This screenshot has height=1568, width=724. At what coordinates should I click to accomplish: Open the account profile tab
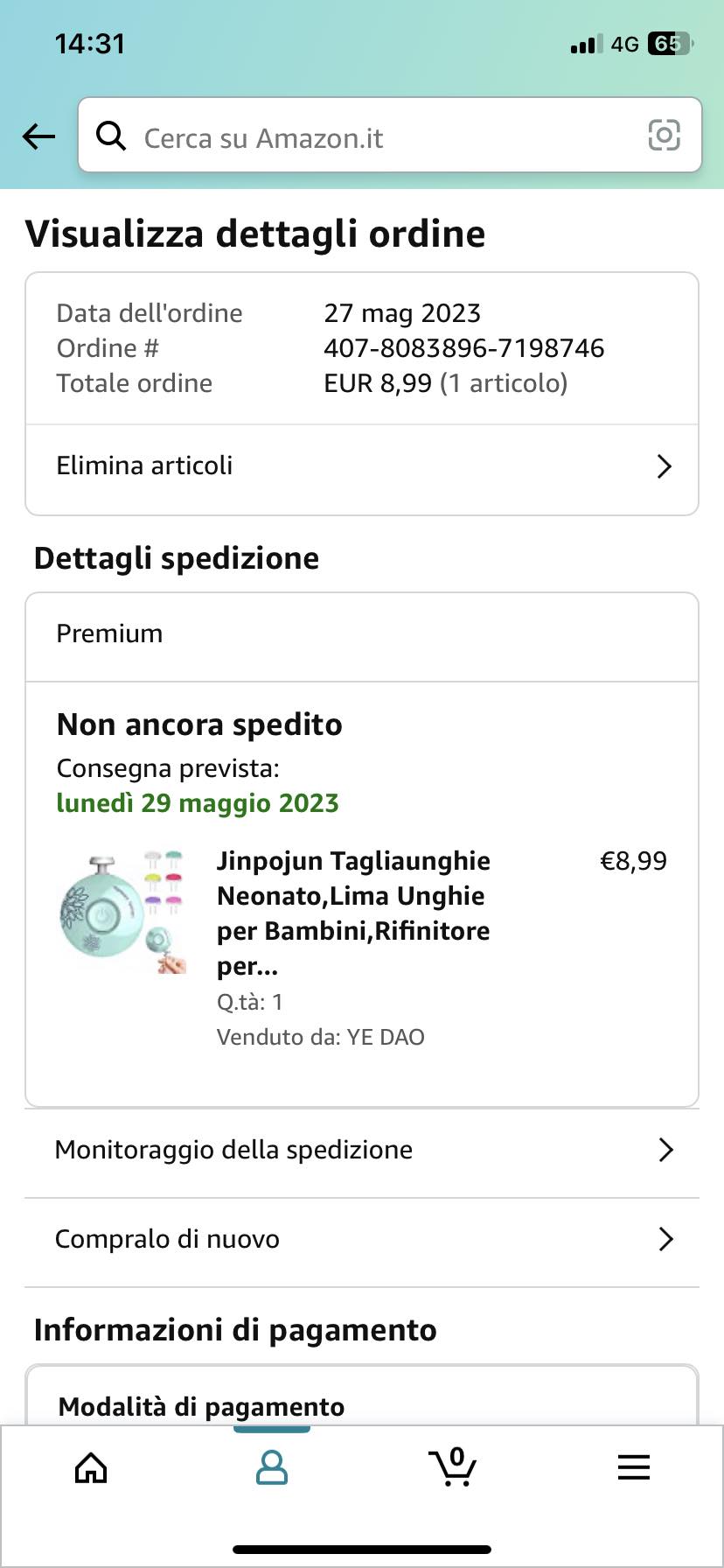(x=271, y=1467)
